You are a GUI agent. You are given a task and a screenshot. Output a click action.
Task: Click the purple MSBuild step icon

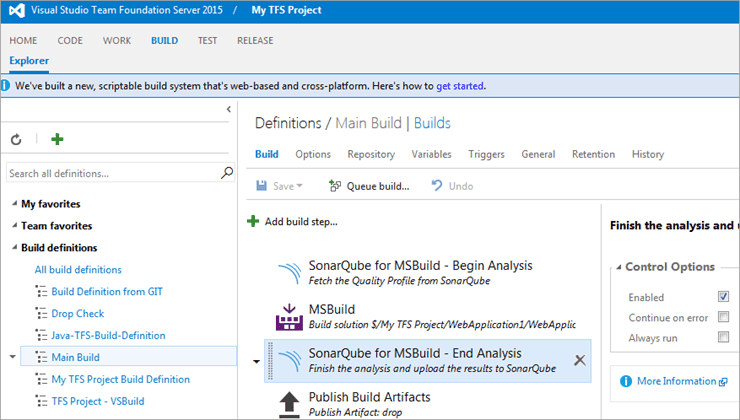tap(289, 317)
